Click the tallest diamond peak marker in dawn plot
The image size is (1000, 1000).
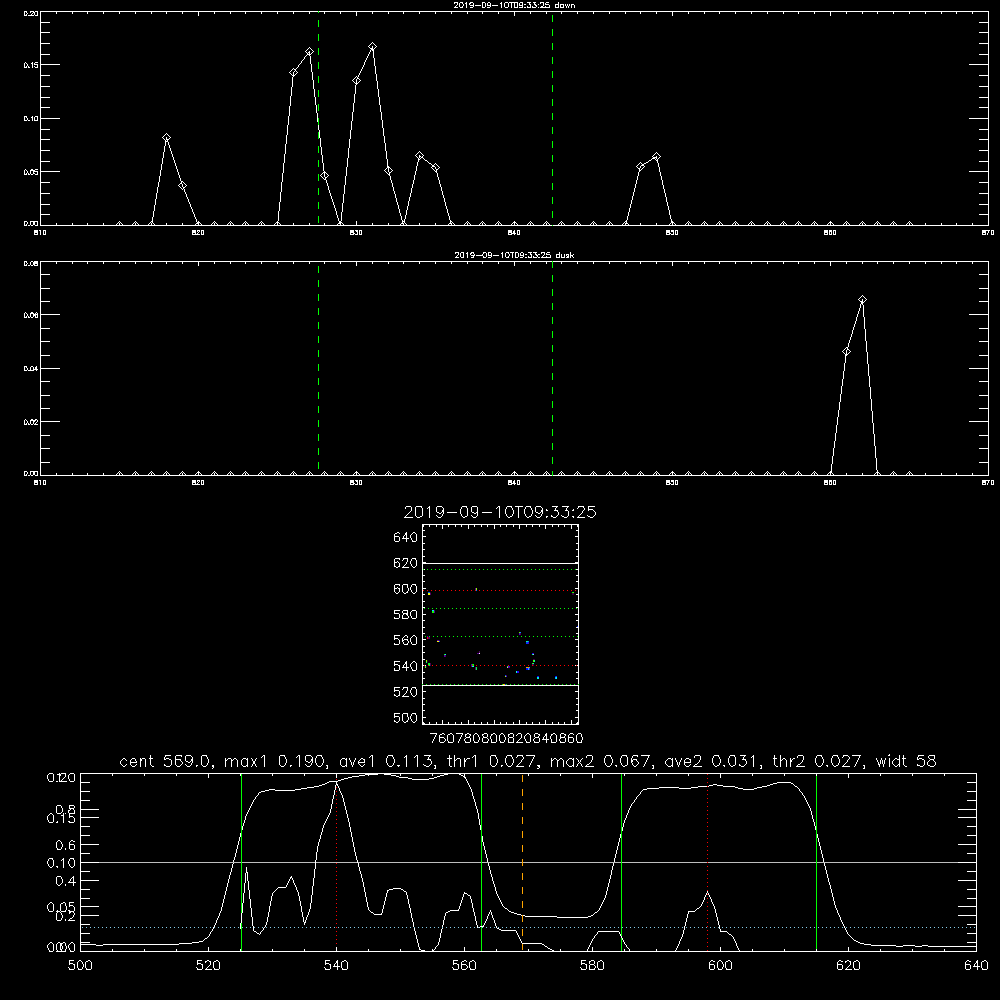tap(372, 47)
